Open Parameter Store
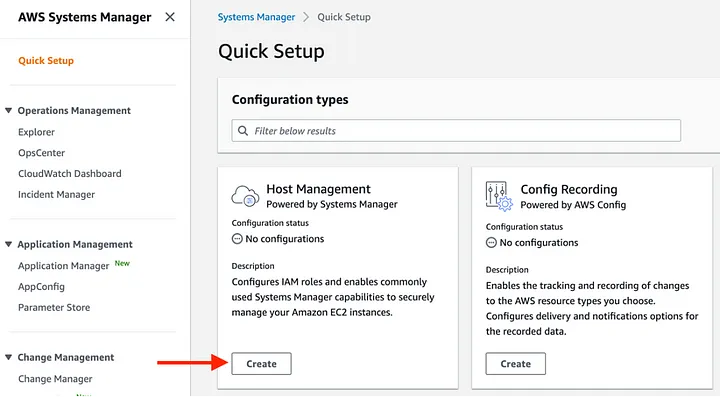This screenshot has height=397, width=720. (54, 308)
